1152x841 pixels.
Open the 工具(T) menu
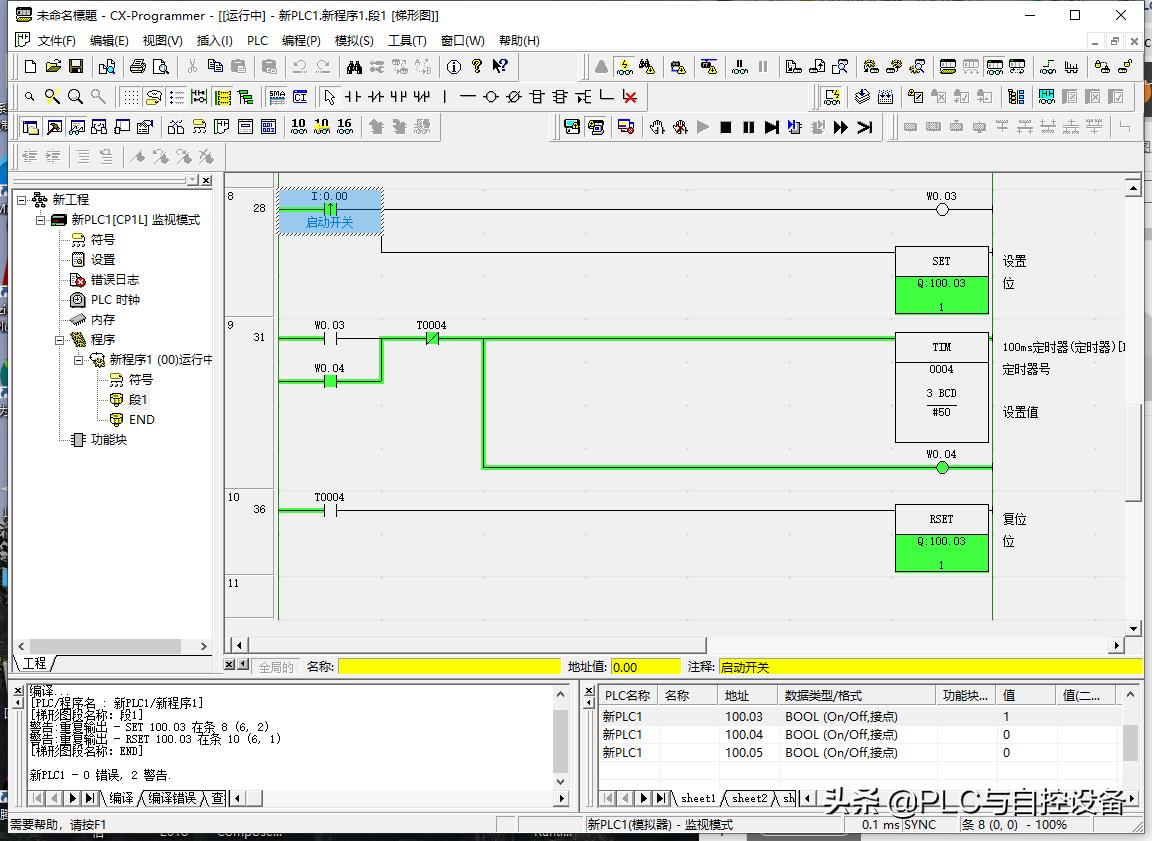coord(407,40)
